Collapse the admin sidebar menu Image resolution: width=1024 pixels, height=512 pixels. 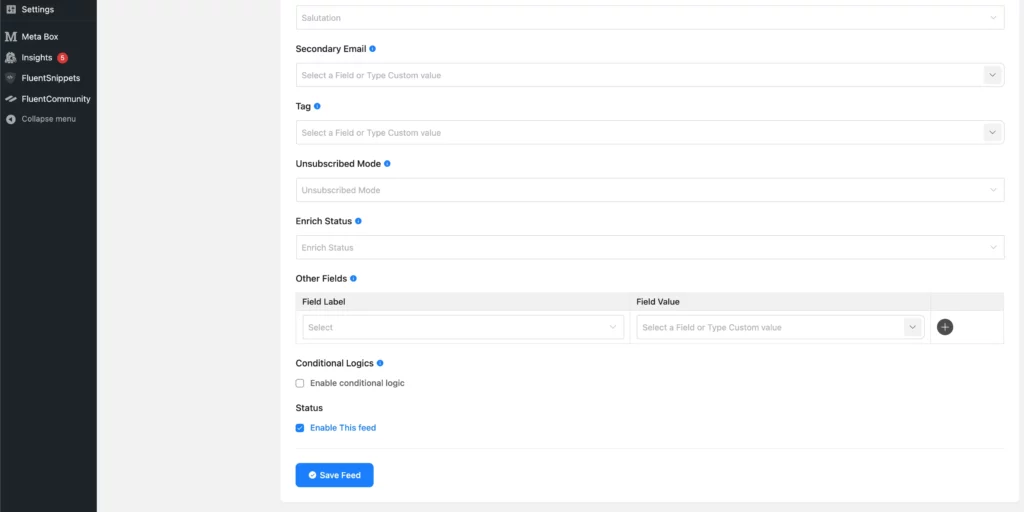pyautogui.click(x=48, y=119)
